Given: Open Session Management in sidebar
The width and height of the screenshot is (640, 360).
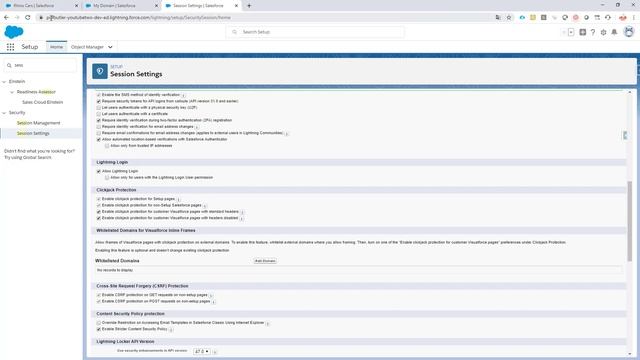Looking at the screenshot, I should 38,123.
